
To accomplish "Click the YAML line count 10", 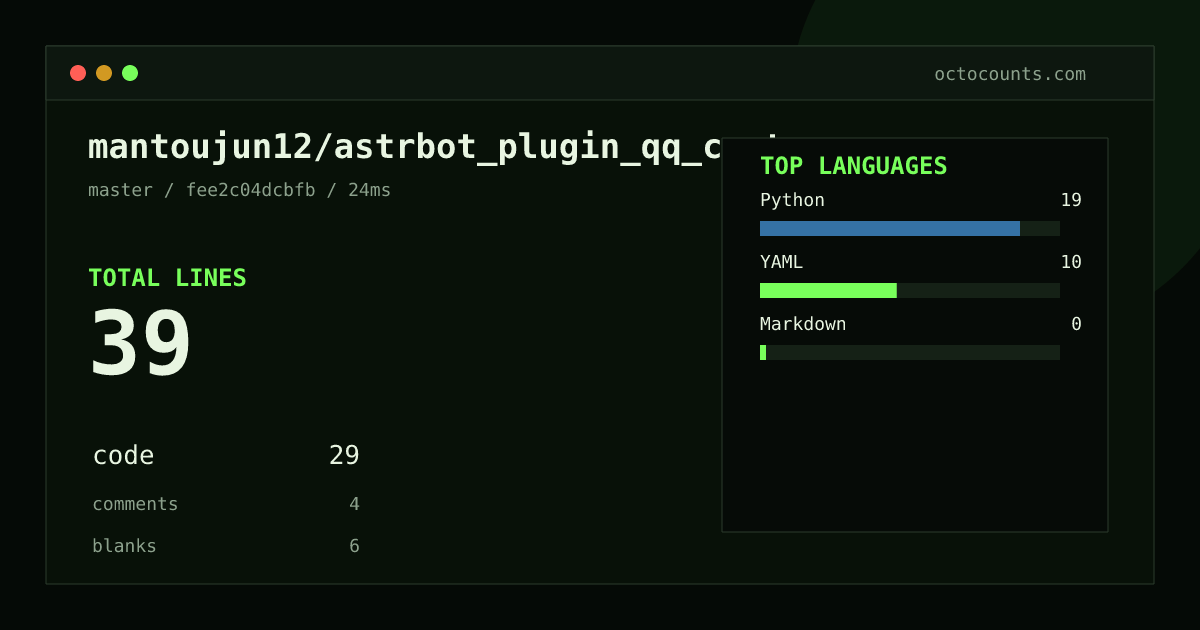I will click(x=1071, y=262).
